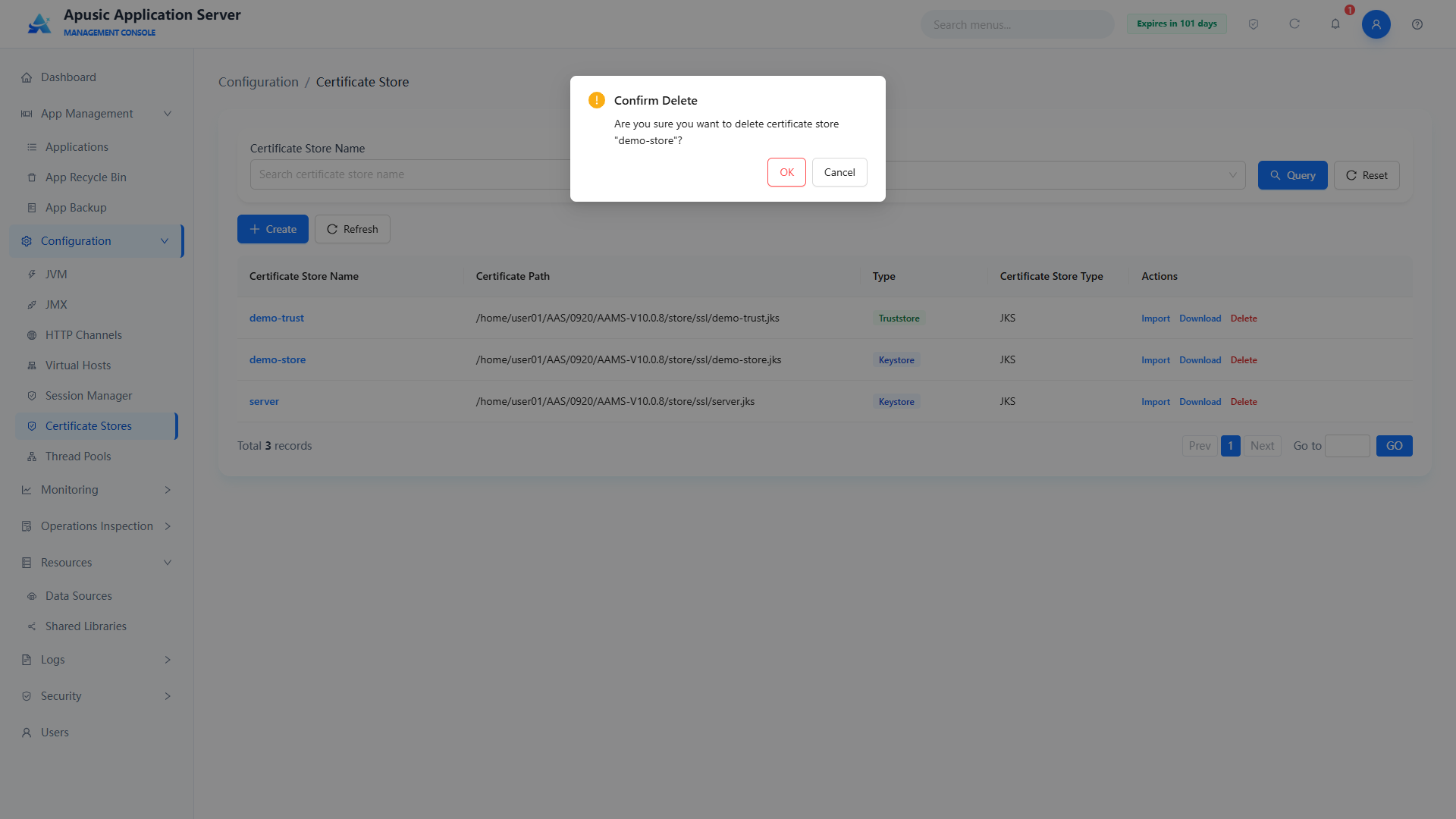Image resolution: width=1456 pixels, height=819 pixels.
Task: Click the Security shield icon in sidebar
Action: (27, 696)
